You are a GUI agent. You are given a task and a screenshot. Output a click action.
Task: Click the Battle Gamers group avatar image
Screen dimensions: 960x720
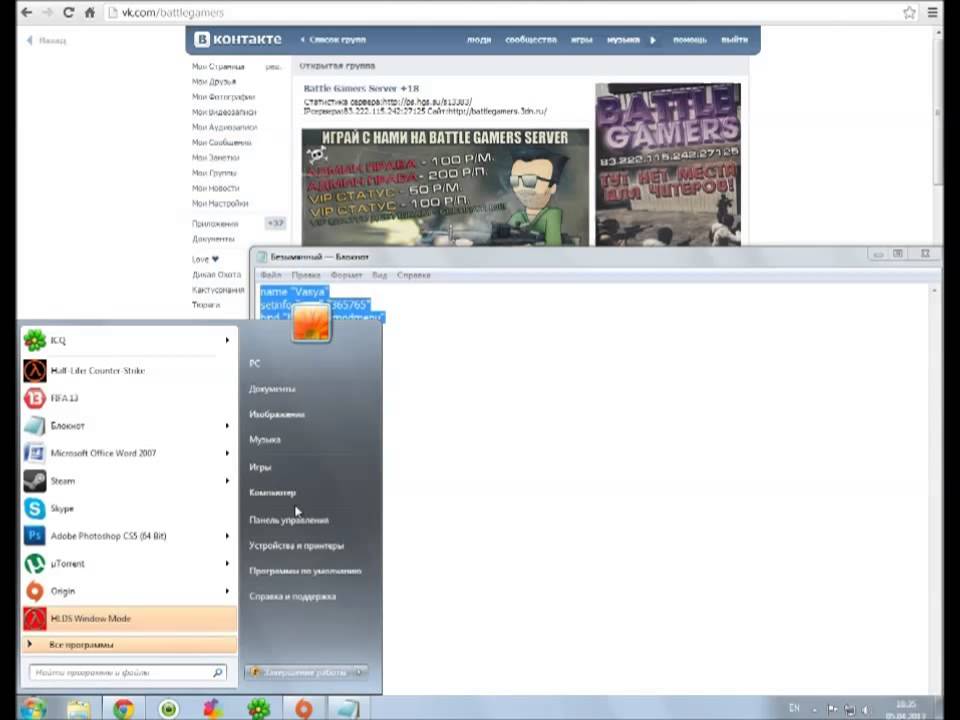point(668,165)
